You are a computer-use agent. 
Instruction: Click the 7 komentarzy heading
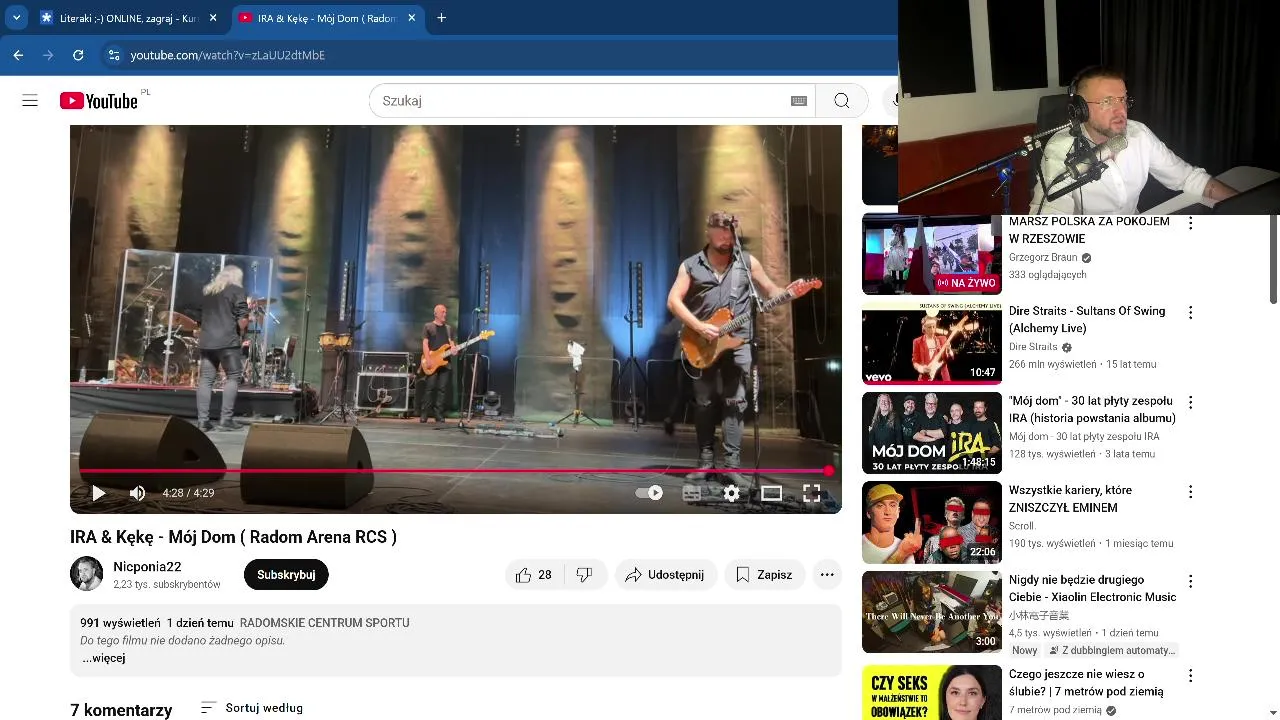click(121, 710)
